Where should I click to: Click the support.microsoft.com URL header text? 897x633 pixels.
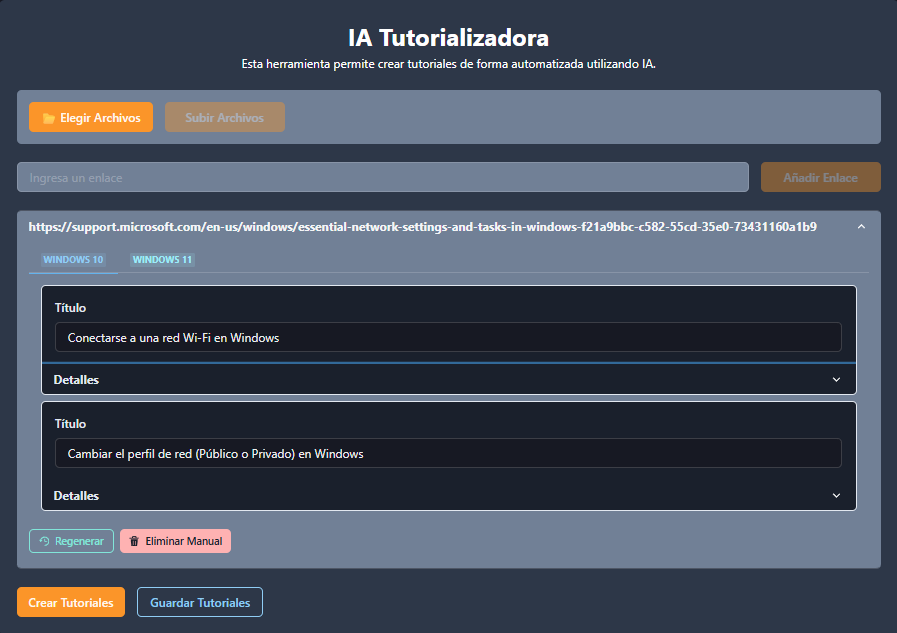(x=422, y=227)
